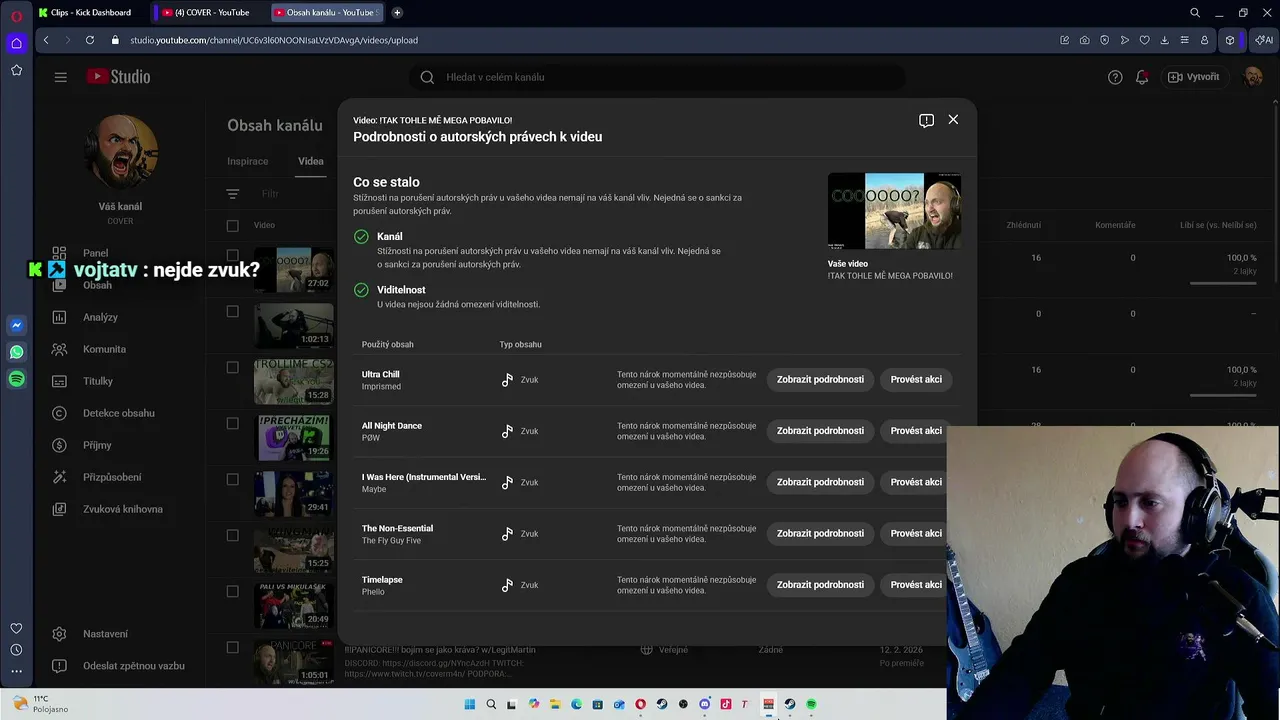
Task: Click the address bar URL
Action: pyautogui.click(x=274, y=40)
